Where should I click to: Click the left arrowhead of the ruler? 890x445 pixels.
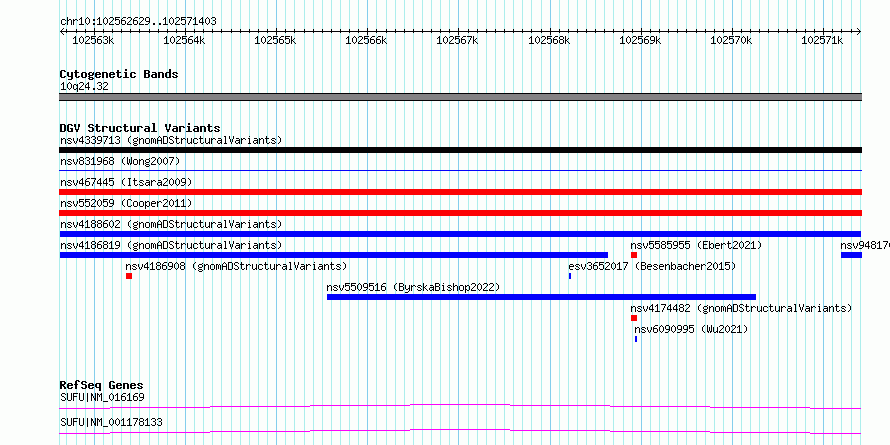(62, 31)
